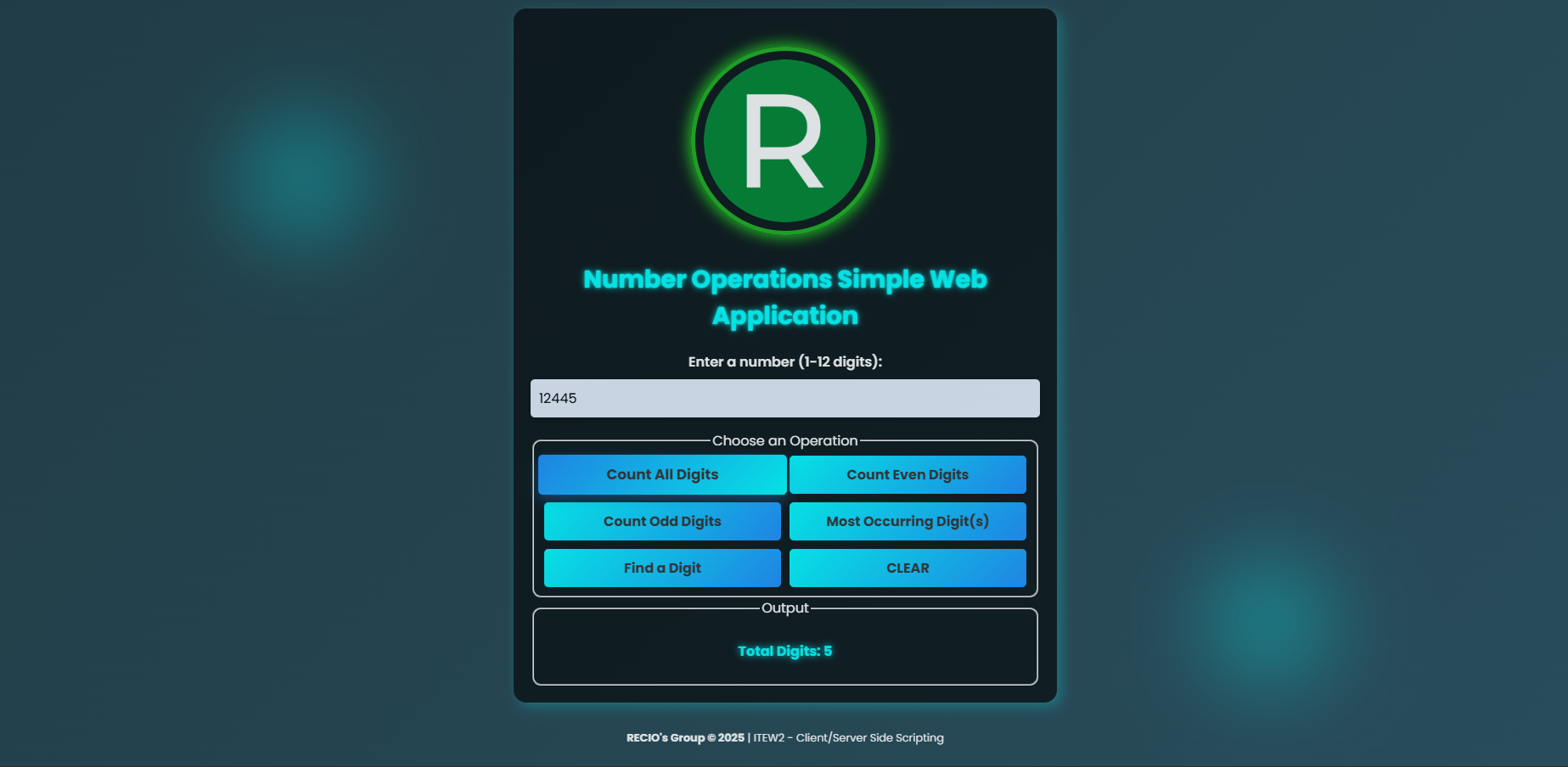Clear the input with the CLEAR button
The height and width of the screenshot is (767, 1568).
click(x=908, y=568)
